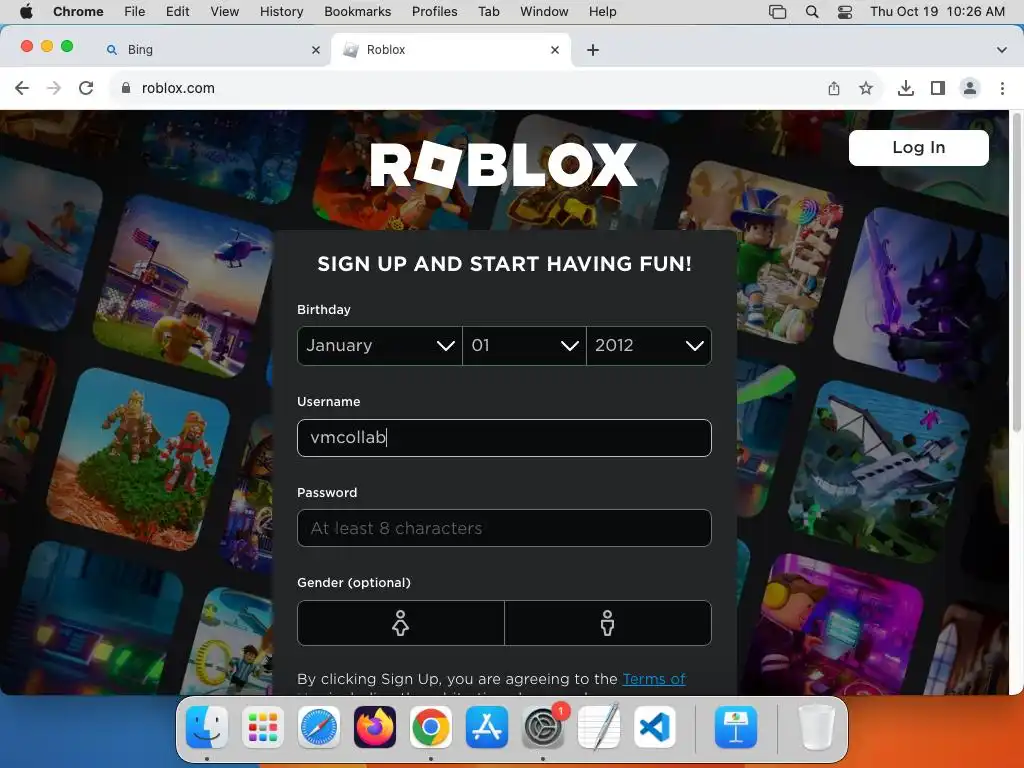The height and width of the screenshot is (768, 1024).
Task: Open Keynote from the Dock
Action: (x=736, y=727)
